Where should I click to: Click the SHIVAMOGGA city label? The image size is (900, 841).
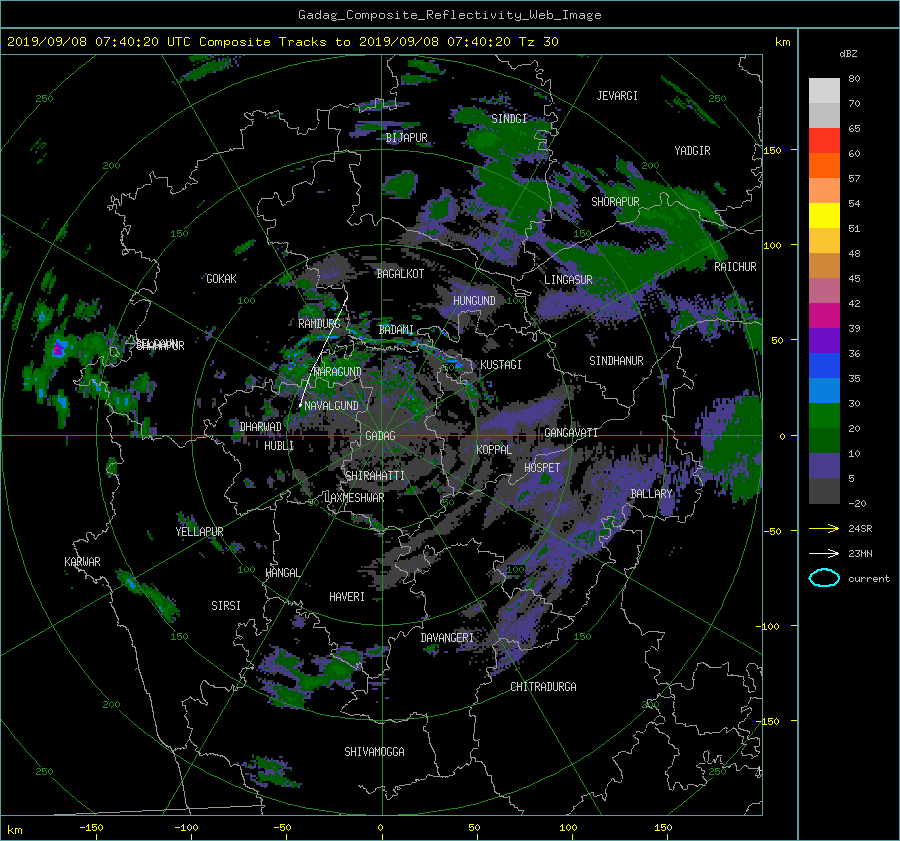click(374, 751)
